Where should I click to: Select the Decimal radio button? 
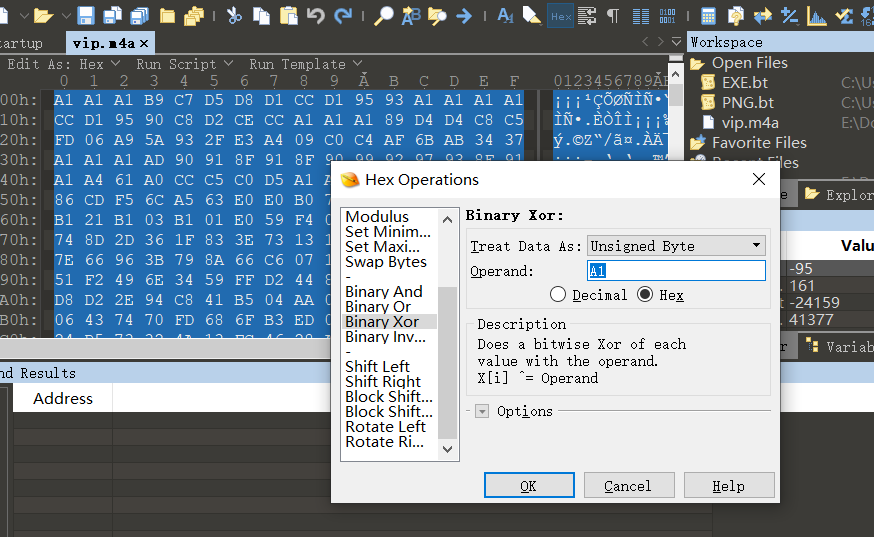[x=558, y=294]
